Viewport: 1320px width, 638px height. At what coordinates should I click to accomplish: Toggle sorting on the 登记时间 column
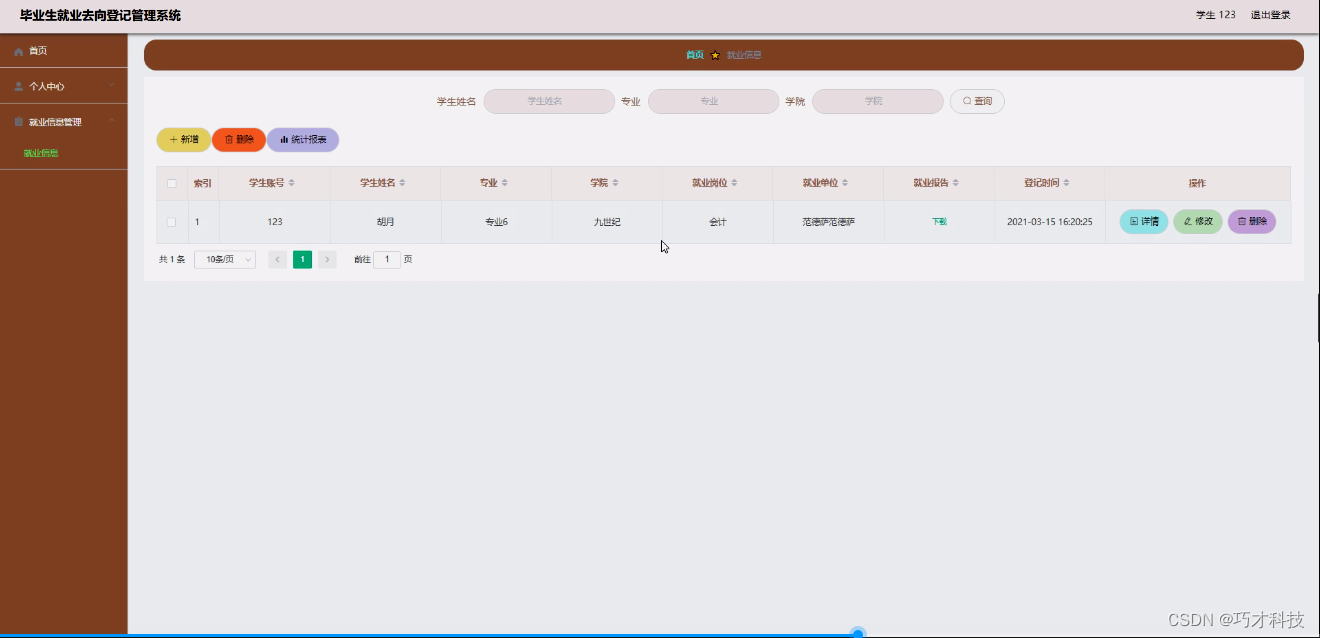point(1066,183)
